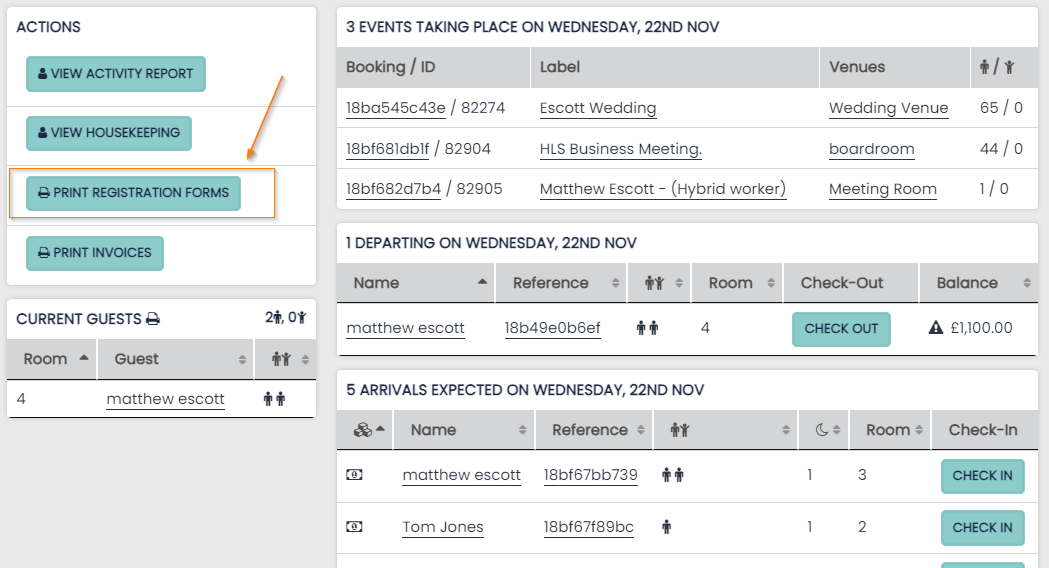Click the payment status icon column header in Arrivals
1049x568 pixels.
[x=363, y=430]
